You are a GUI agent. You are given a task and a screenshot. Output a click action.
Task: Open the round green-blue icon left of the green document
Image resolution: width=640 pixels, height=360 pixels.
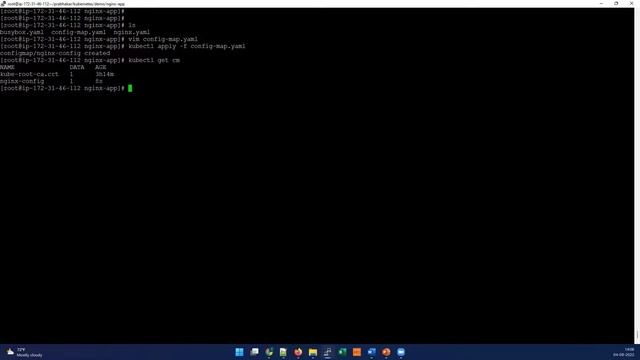[x=269, y=352]
